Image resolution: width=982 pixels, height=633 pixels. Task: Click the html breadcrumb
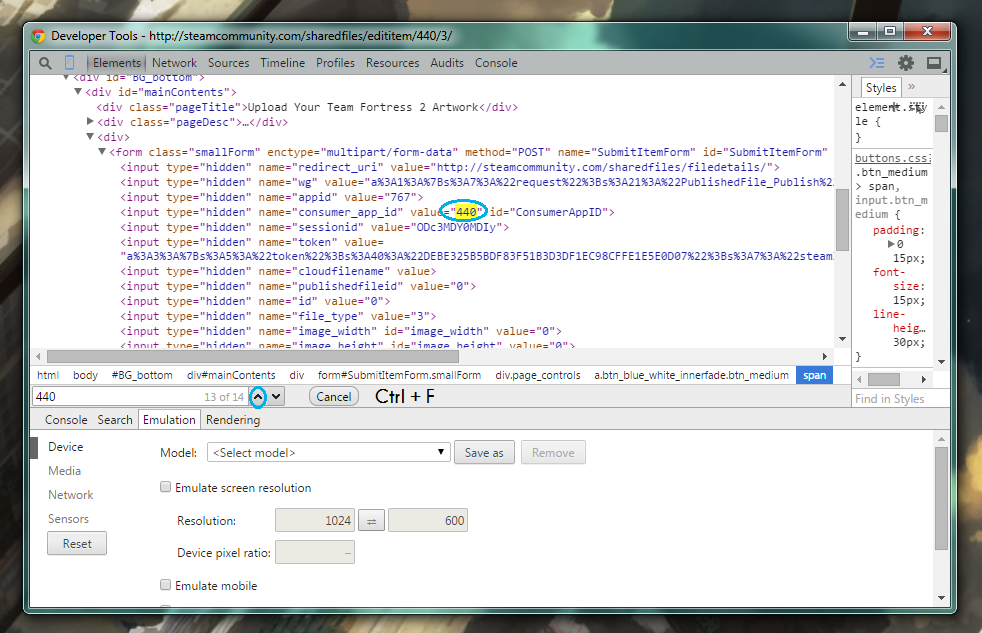pos(48,375)
